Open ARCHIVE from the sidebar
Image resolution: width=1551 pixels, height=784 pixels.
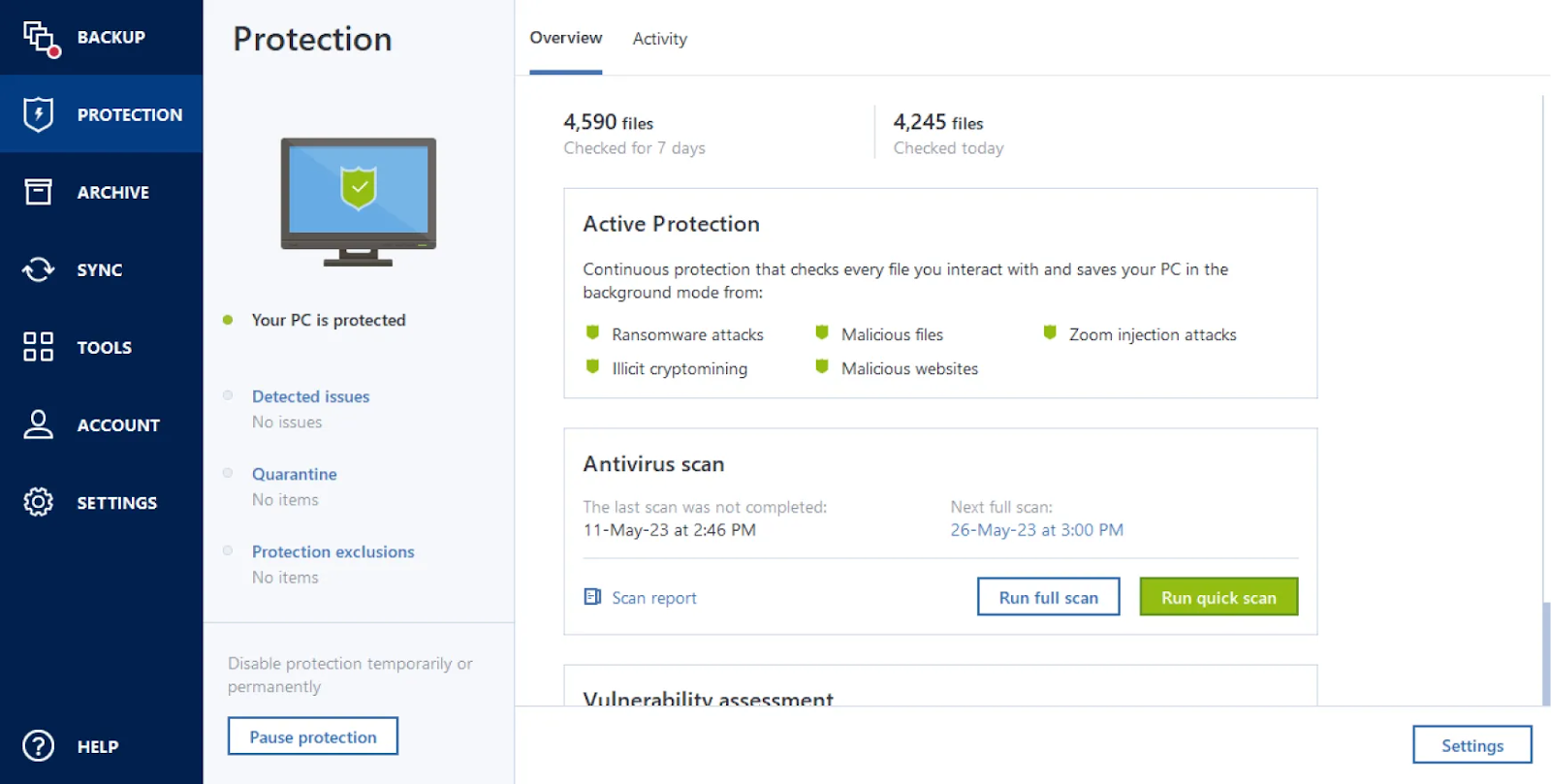point(102,192)
